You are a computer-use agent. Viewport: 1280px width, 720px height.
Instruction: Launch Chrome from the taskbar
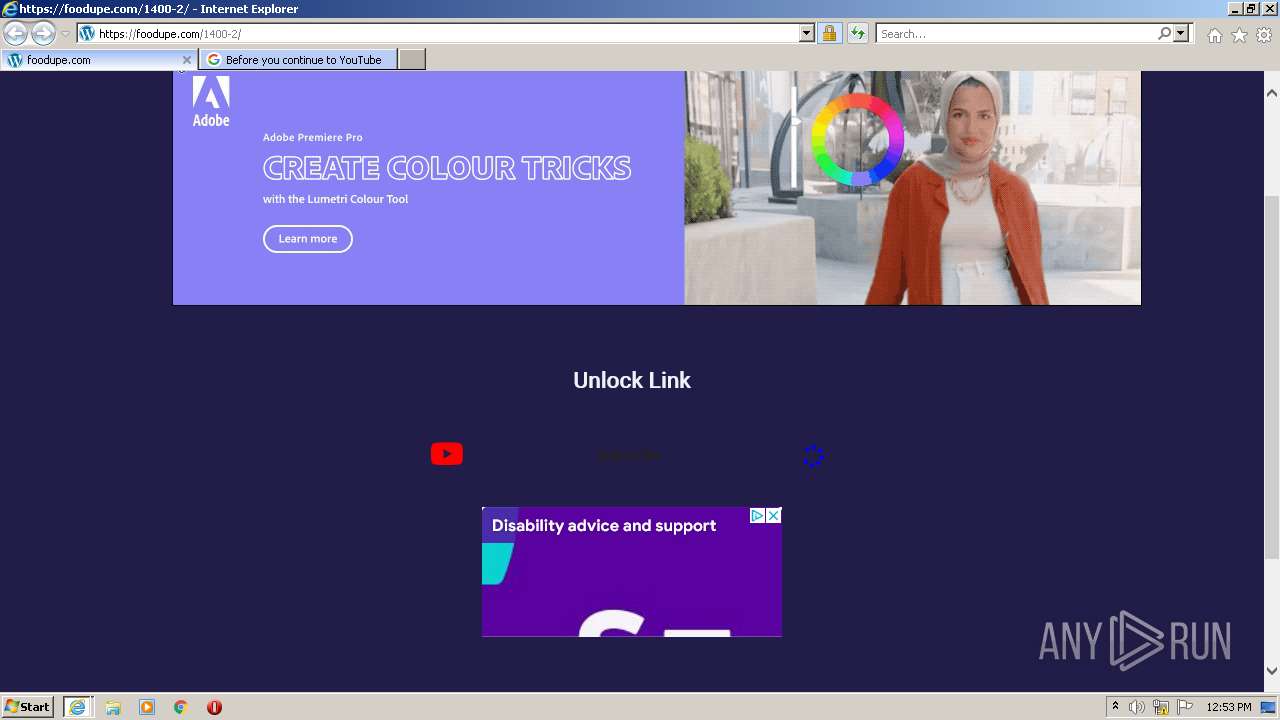(181, 707)
